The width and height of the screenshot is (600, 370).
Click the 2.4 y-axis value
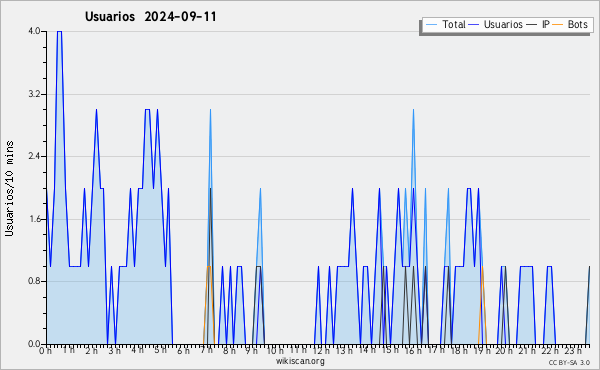tap(34, 156)
